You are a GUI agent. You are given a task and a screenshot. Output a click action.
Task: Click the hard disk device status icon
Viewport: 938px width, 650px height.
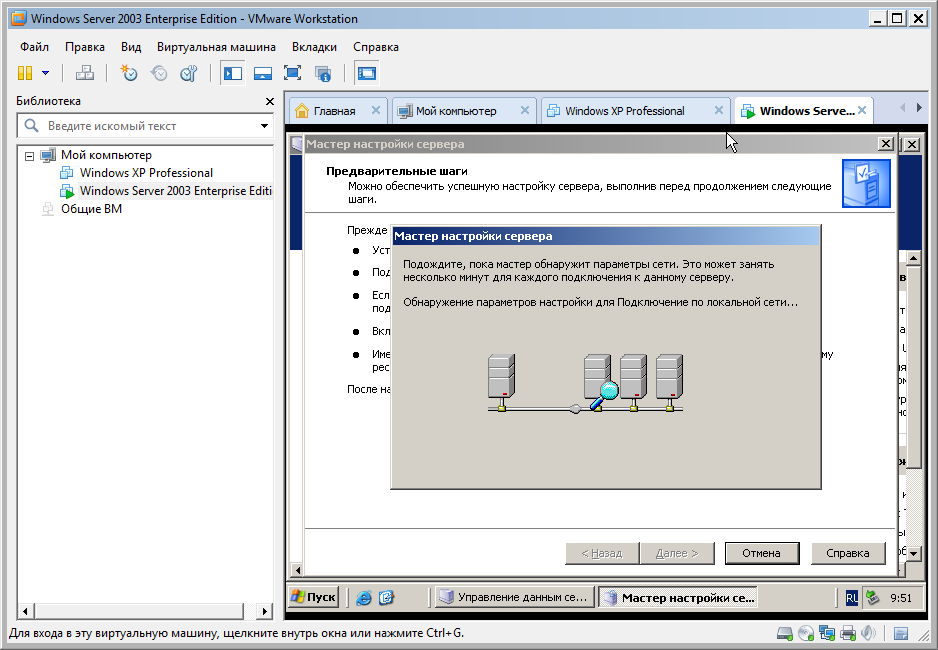784,633
